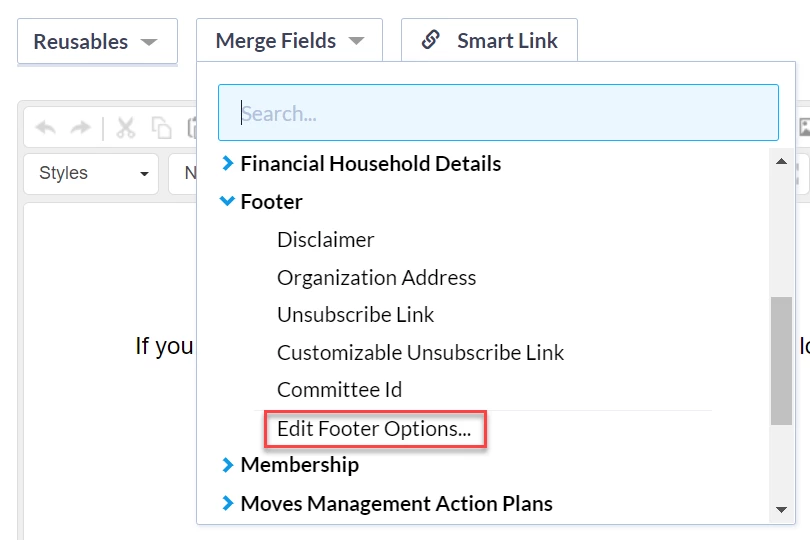Click the copy icon in editor toolbar
Screen dimensions: 810x540
point(161,127)
